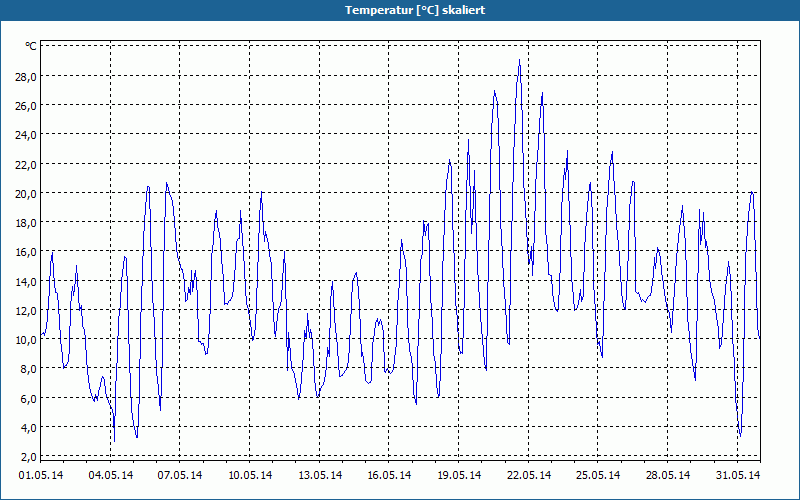Click the 14,0 y-axis label
Image resolution: width=800 pixels, height=500 pixels.
click(x=26, y=281)
